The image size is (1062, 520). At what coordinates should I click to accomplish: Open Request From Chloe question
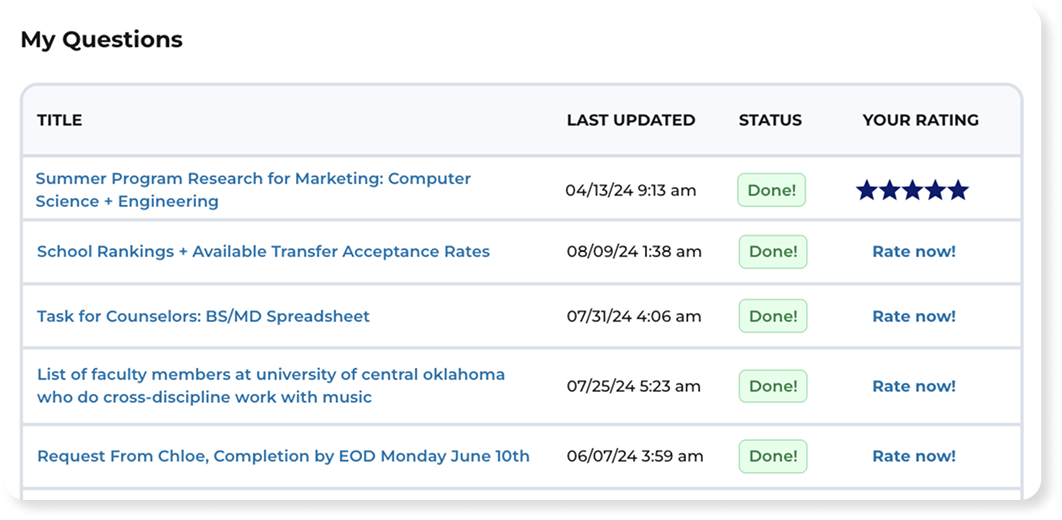click(x=283, y=456)
